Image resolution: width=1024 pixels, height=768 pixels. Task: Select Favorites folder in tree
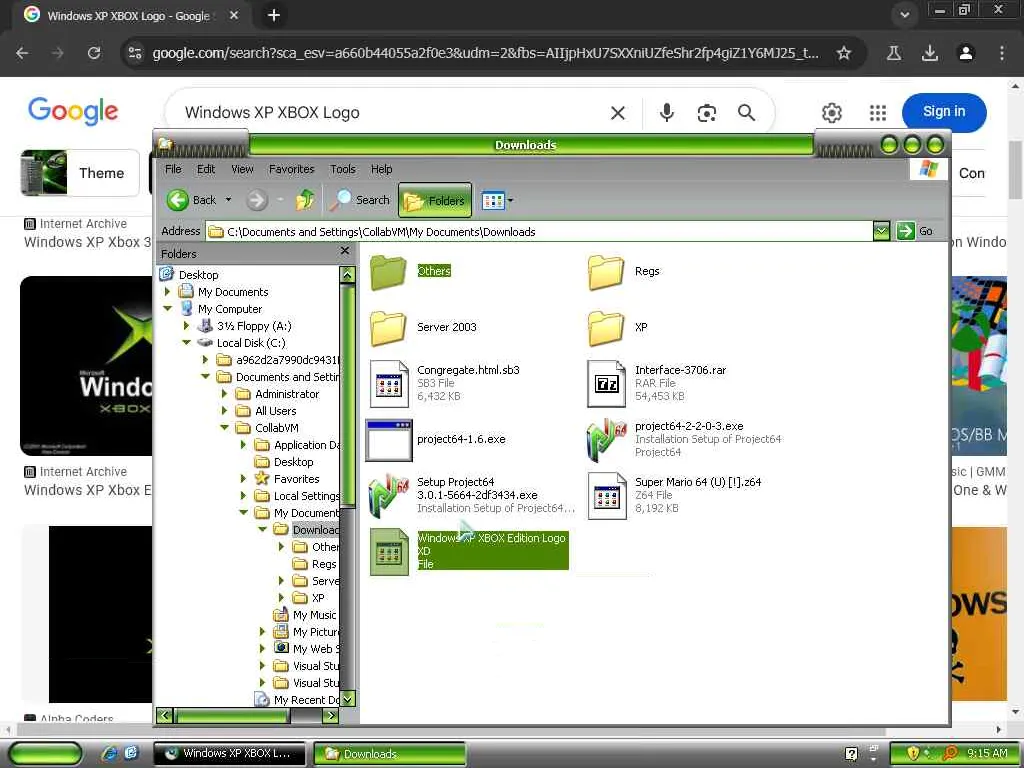point(296,479)
